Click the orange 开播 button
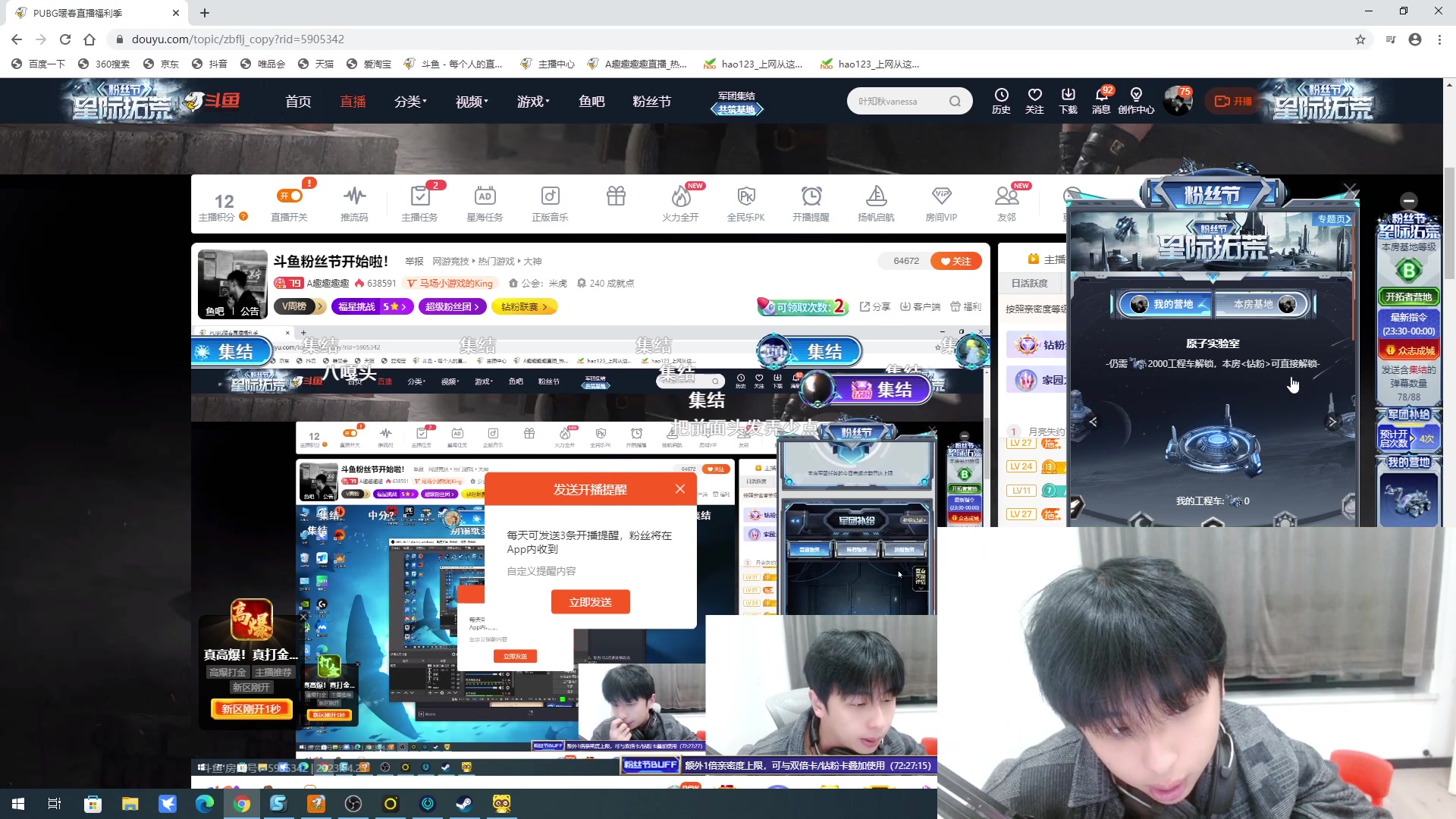This screenshot has width=1456, height=819. 1233,101
